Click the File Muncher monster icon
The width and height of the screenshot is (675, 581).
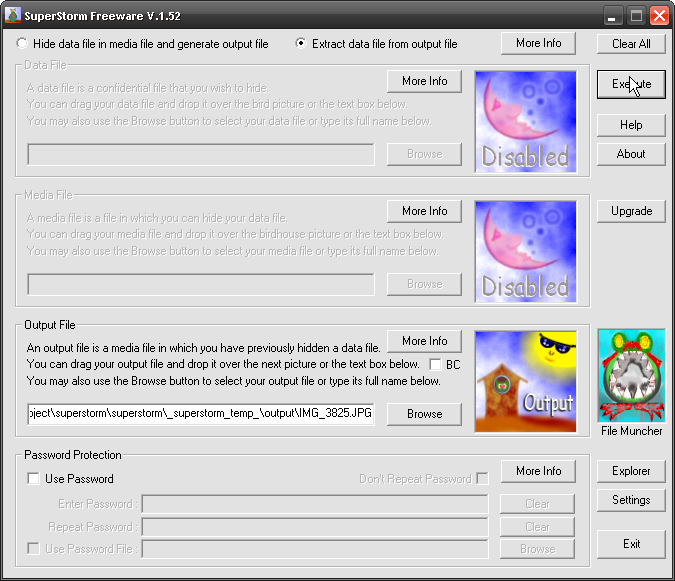pos(632,376)
